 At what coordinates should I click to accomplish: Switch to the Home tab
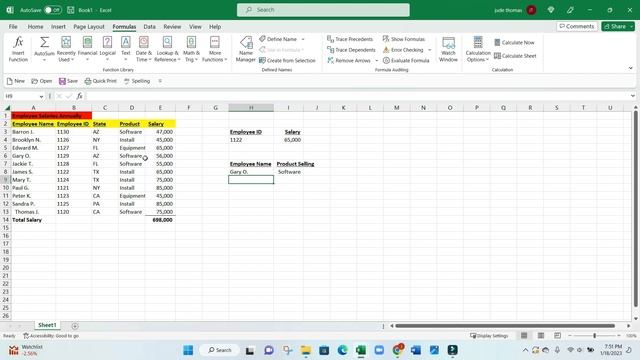[x=36, y=27]
